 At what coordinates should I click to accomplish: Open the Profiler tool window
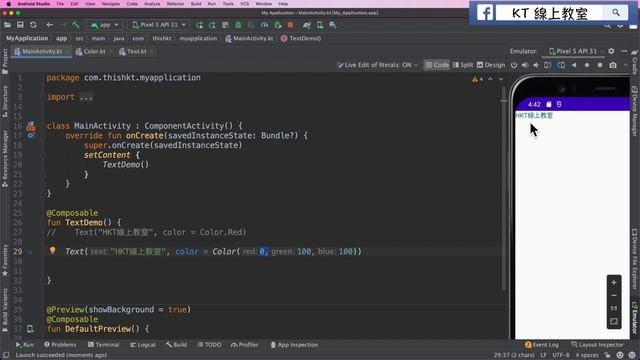(x=244, y=345)
